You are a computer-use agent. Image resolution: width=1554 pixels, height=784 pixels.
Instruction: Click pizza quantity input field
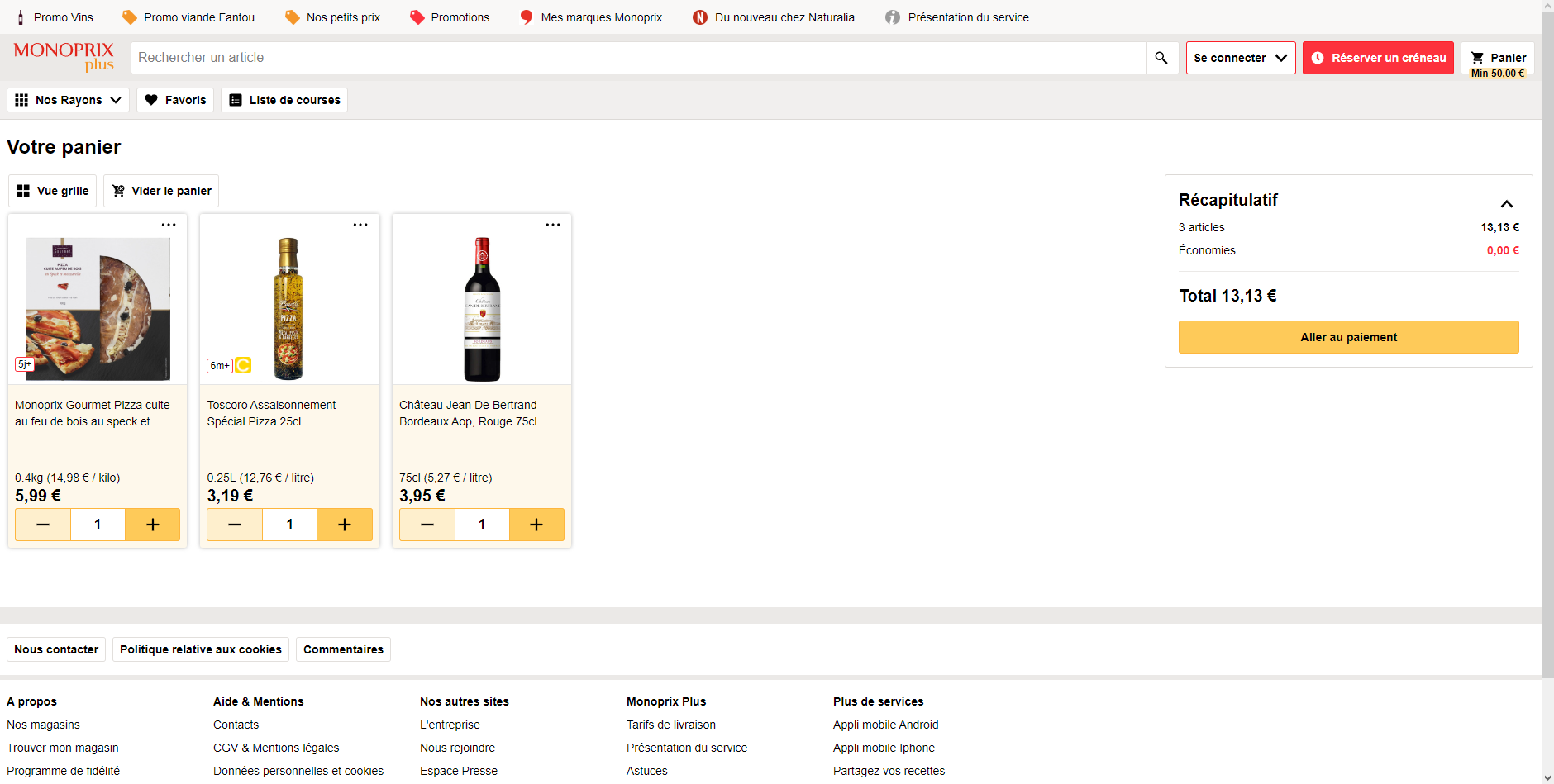pos(98,525)
